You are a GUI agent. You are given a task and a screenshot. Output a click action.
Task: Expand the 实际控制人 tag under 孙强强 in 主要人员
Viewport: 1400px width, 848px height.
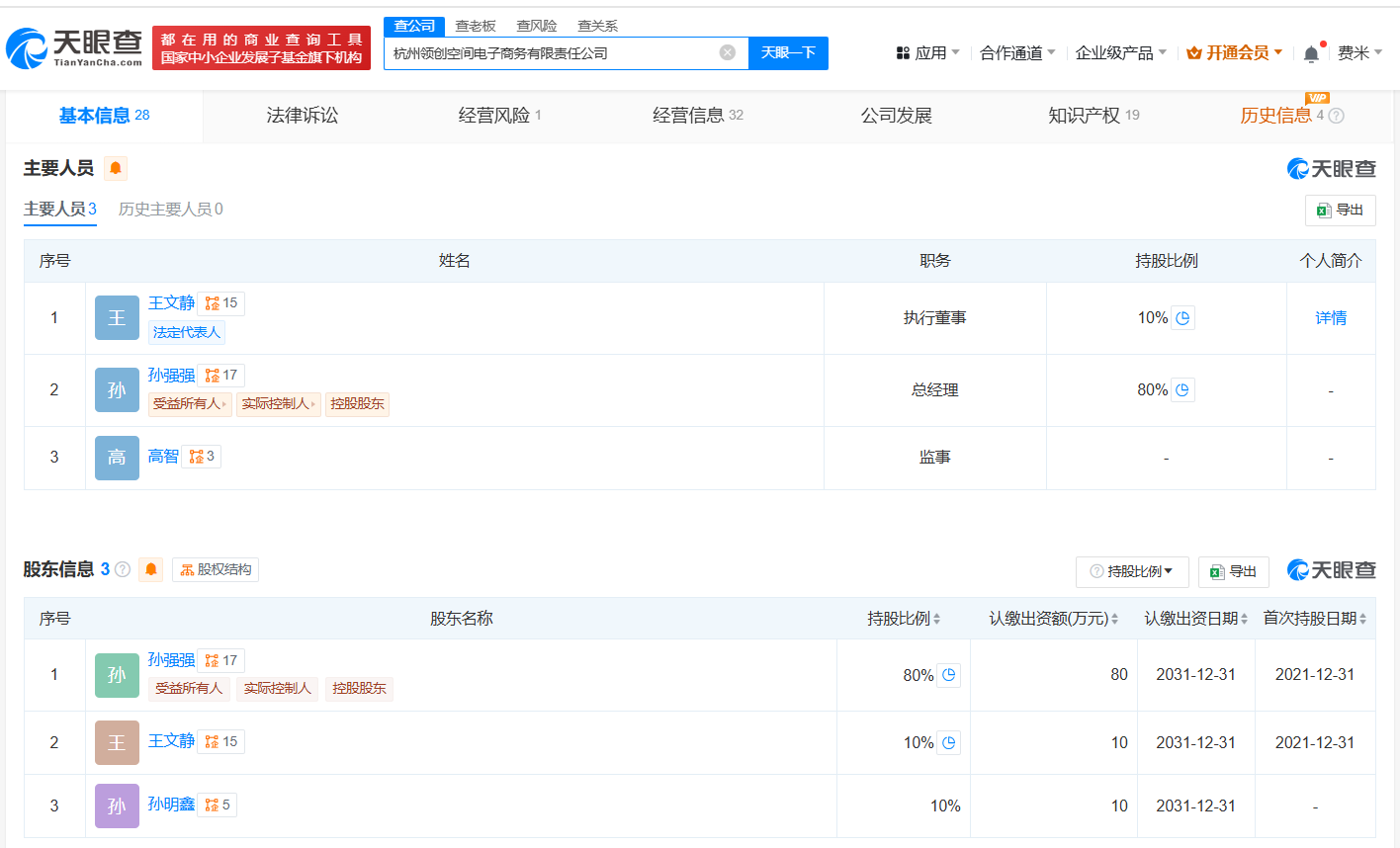[279, 404]
